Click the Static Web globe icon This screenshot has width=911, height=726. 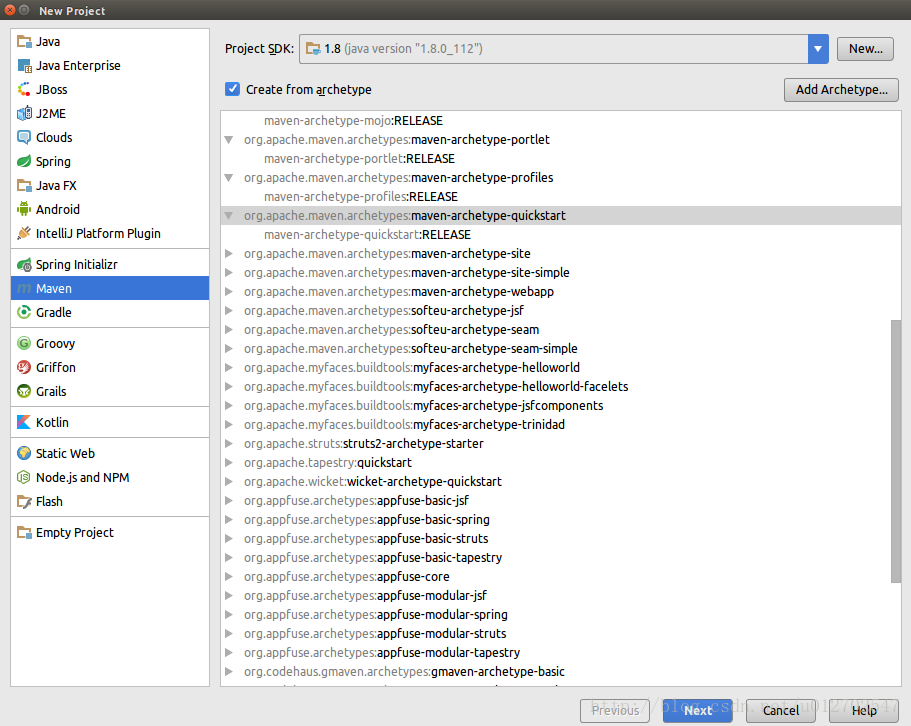point(24,454)
